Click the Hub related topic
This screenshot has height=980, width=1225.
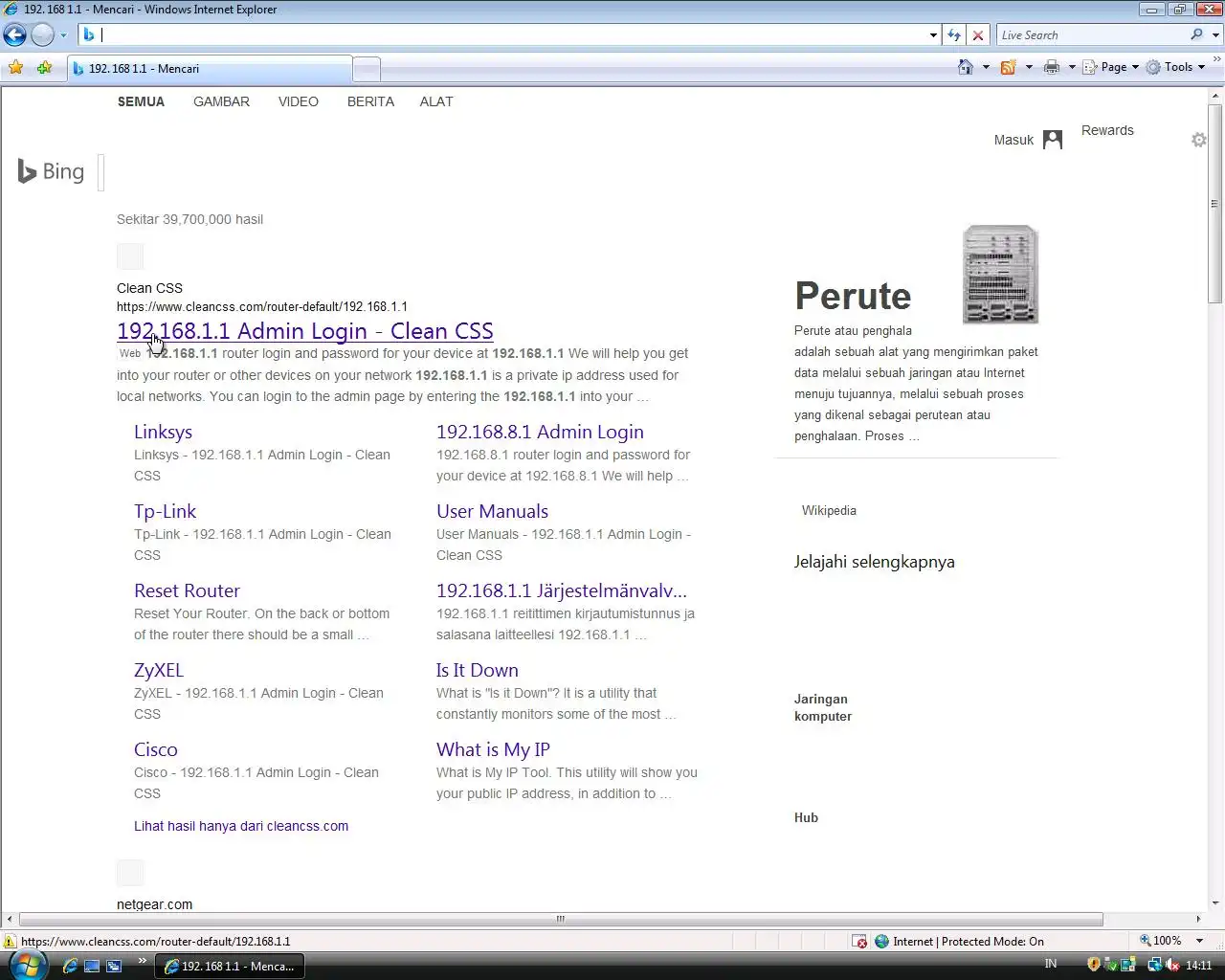pos(806,817)
